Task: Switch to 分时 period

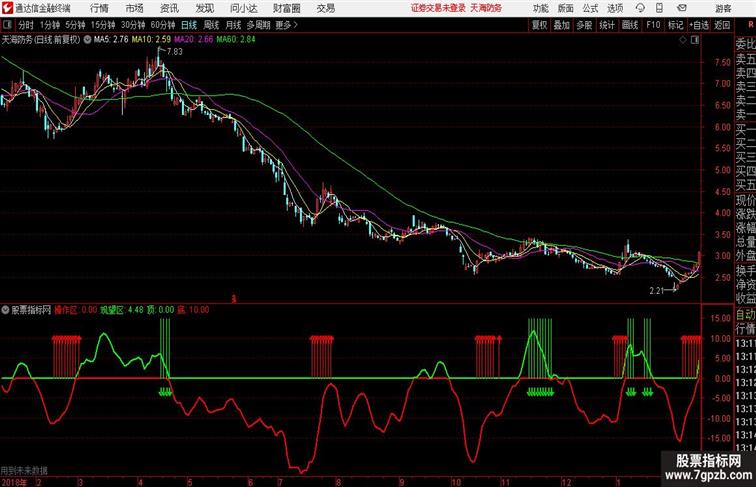Action: tap(26, 25)
